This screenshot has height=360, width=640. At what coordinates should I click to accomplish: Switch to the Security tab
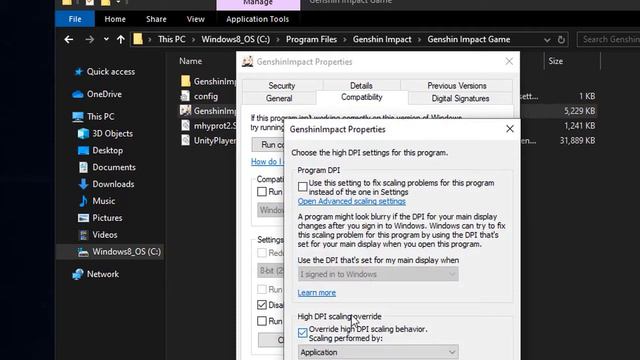pyautogui.click(x=282, y=86)
